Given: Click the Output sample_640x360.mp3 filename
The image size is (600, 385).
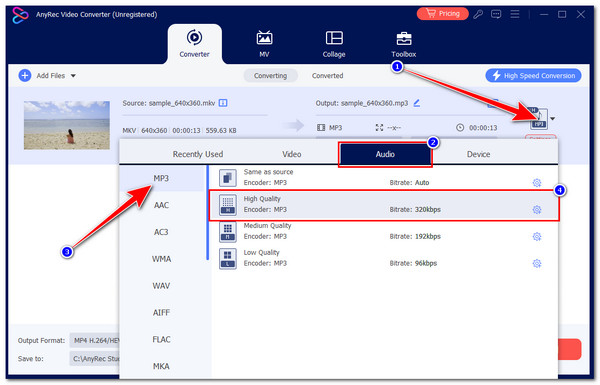Looking at the screenshot, I should click(x=374, y=103).
